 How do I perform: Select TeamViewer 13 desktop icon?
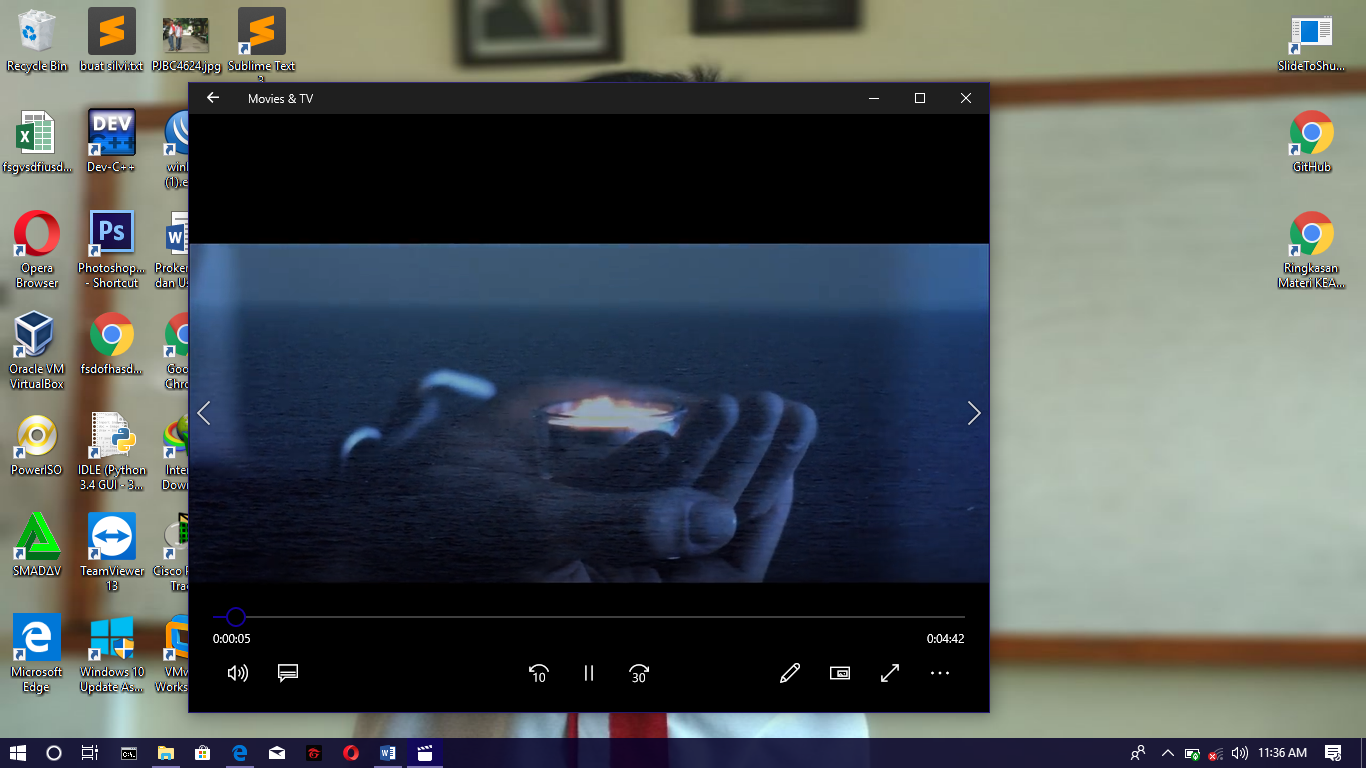coord(112,553)
